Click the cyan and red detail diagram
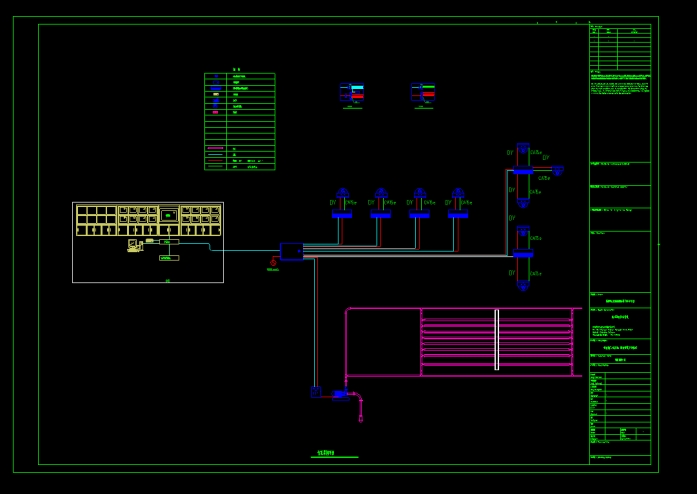697x494 pixels. click(x=352, y=92)
